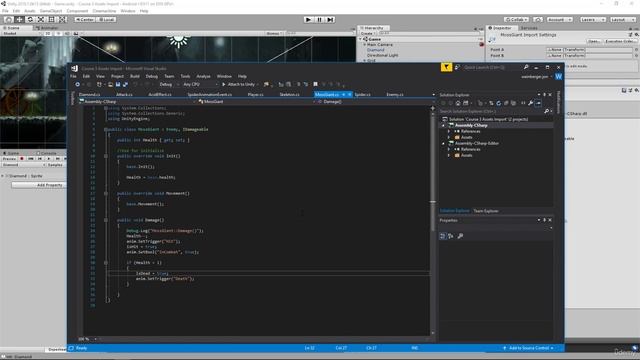Select Unity's Rotate tool
The height and width of the screenshot is (360, 640).
click(x=30, y=20)
